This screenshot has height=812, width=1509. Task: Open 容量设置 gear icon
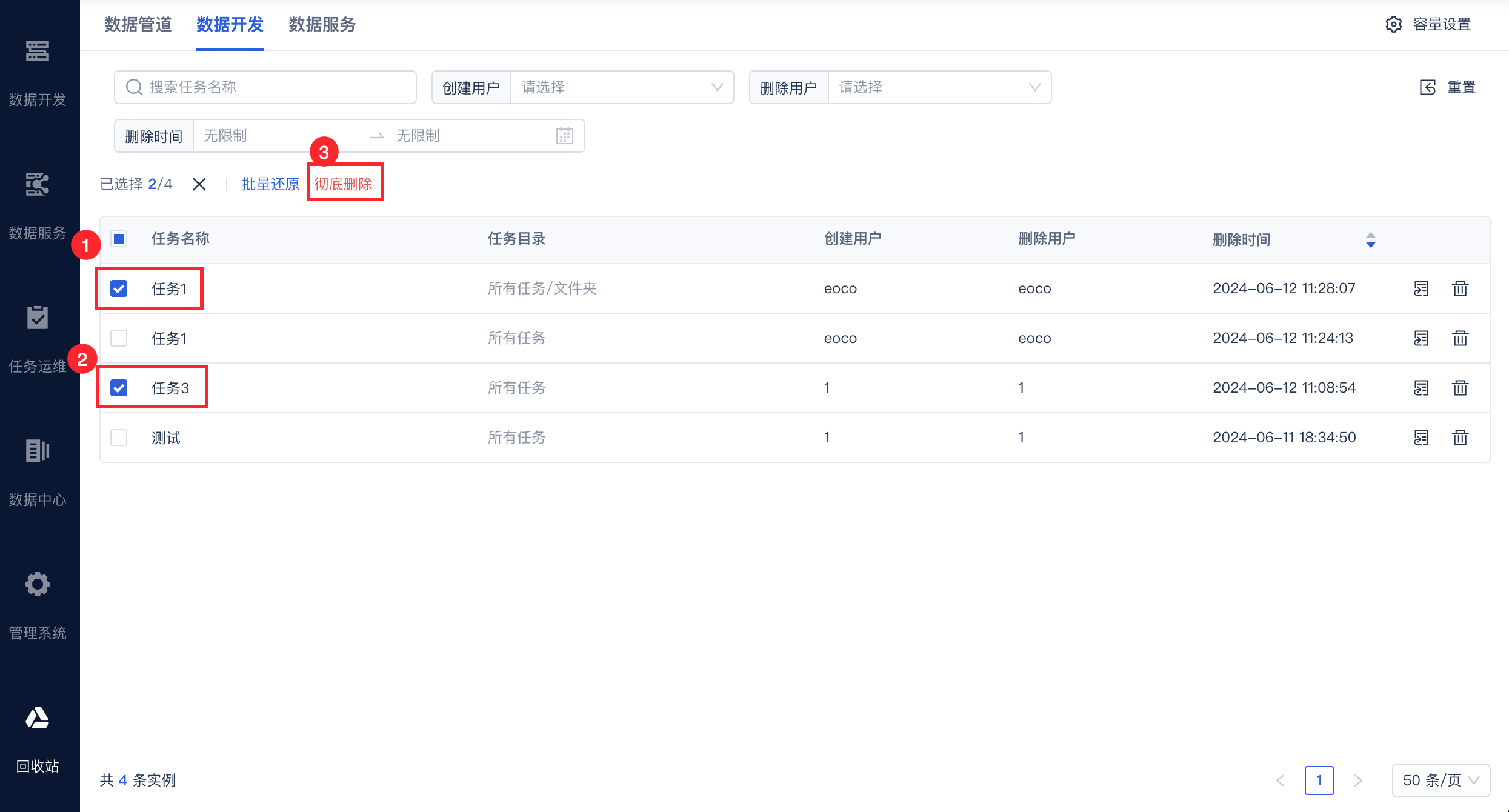coord(1394,24)
